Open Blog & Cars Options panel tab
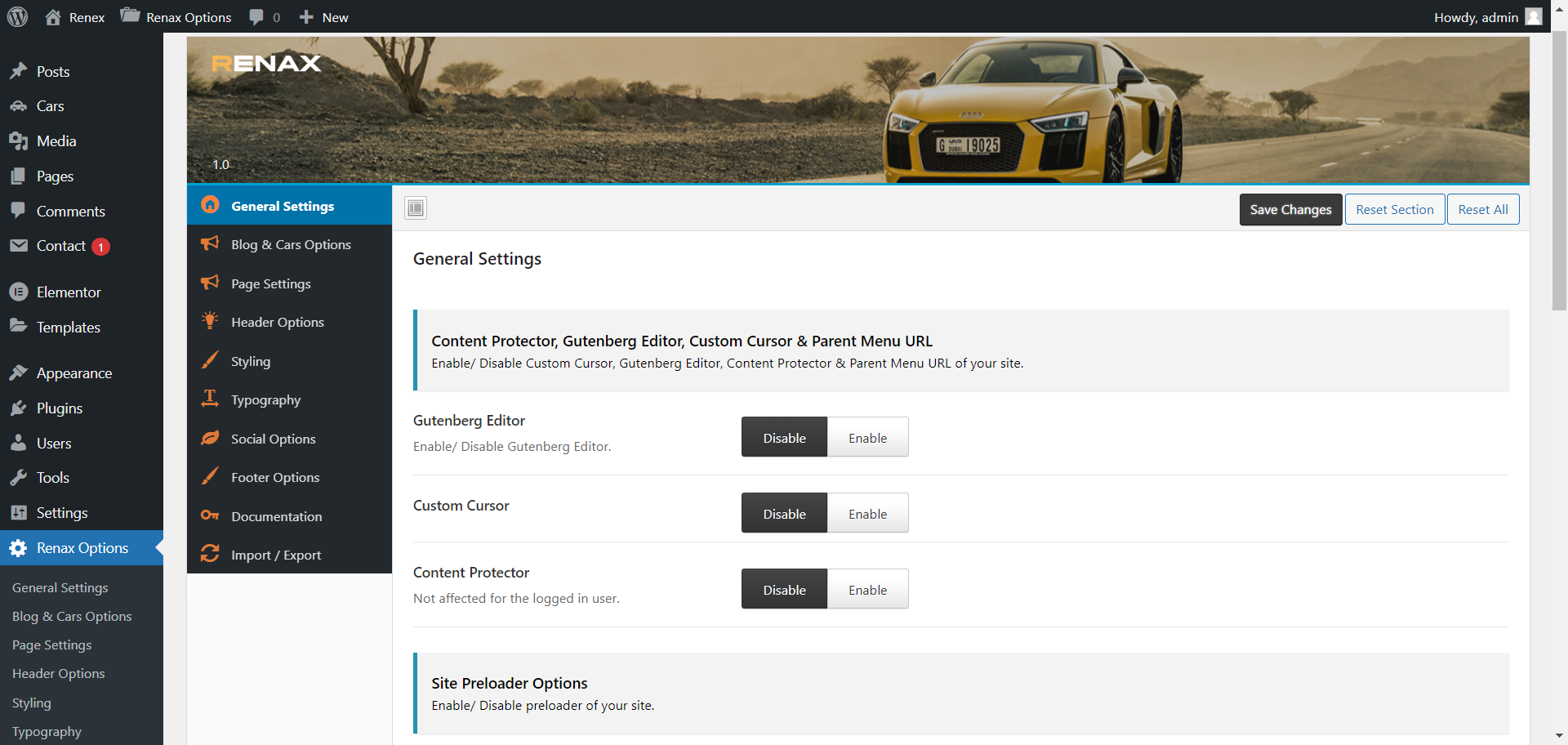The image size is (1568, 745). tap(289, 244)
